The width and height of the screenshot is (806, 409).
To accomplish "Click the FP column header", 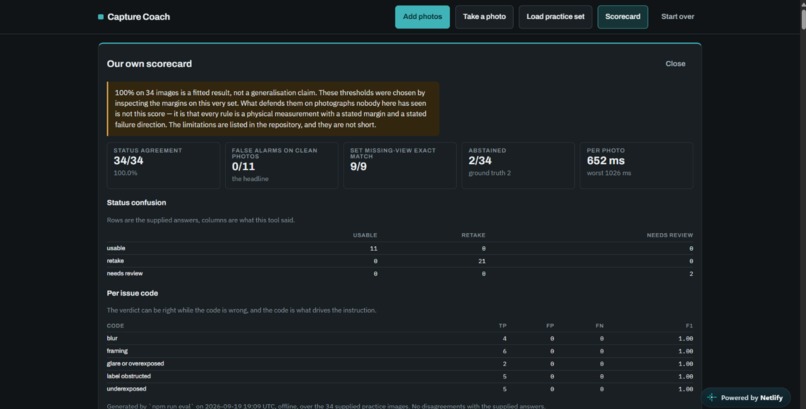I will pyautogui.click(x=550, y=326).
